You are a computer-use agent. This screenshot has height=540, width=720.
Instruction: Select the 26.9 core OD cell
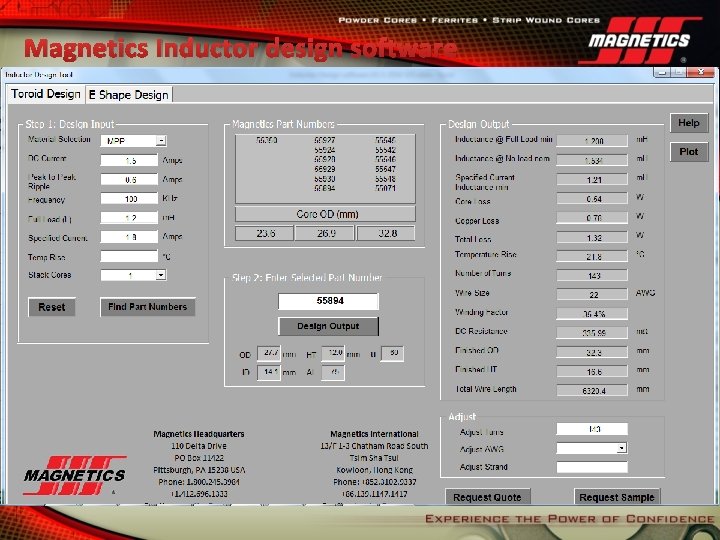[325, 233]
